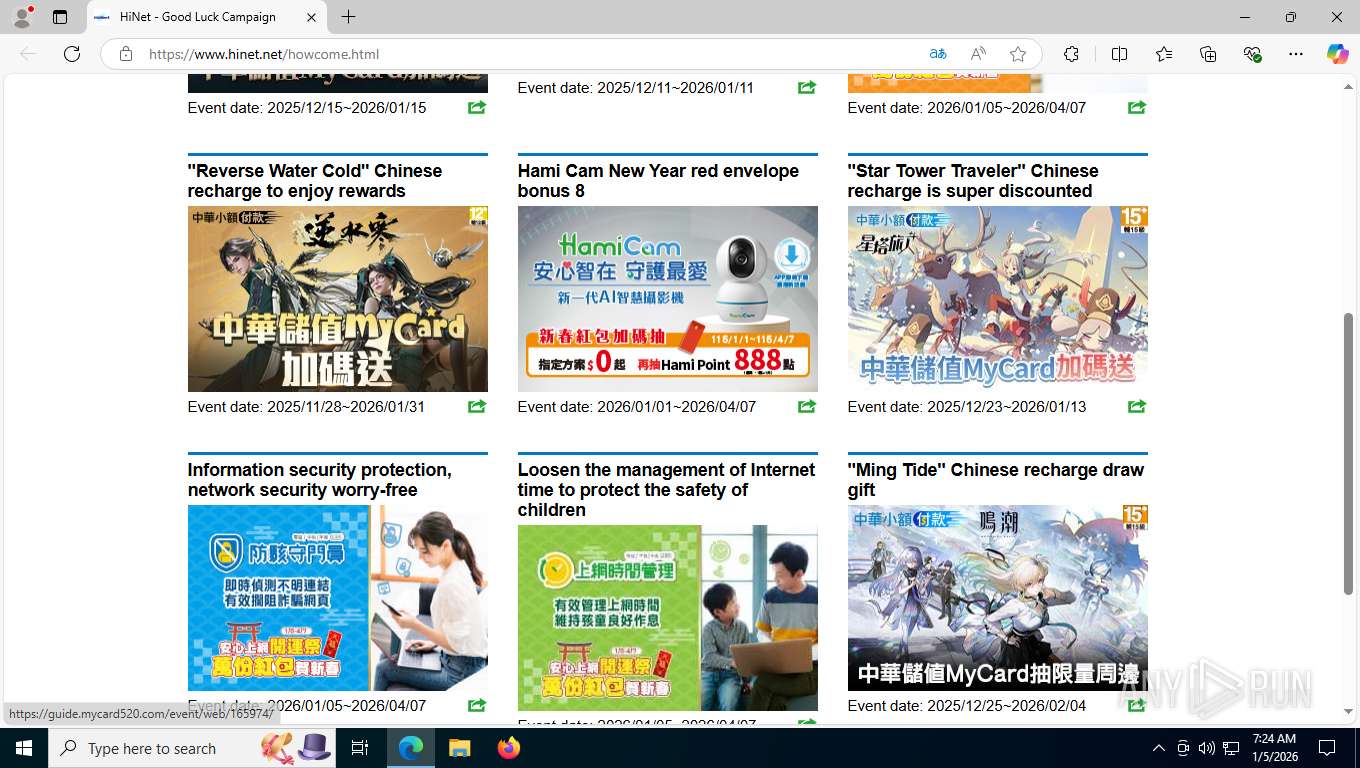1360x768 pixels.
Task: Open "Star Tower Traveler" recharge link
Action: tap(973, 181)
